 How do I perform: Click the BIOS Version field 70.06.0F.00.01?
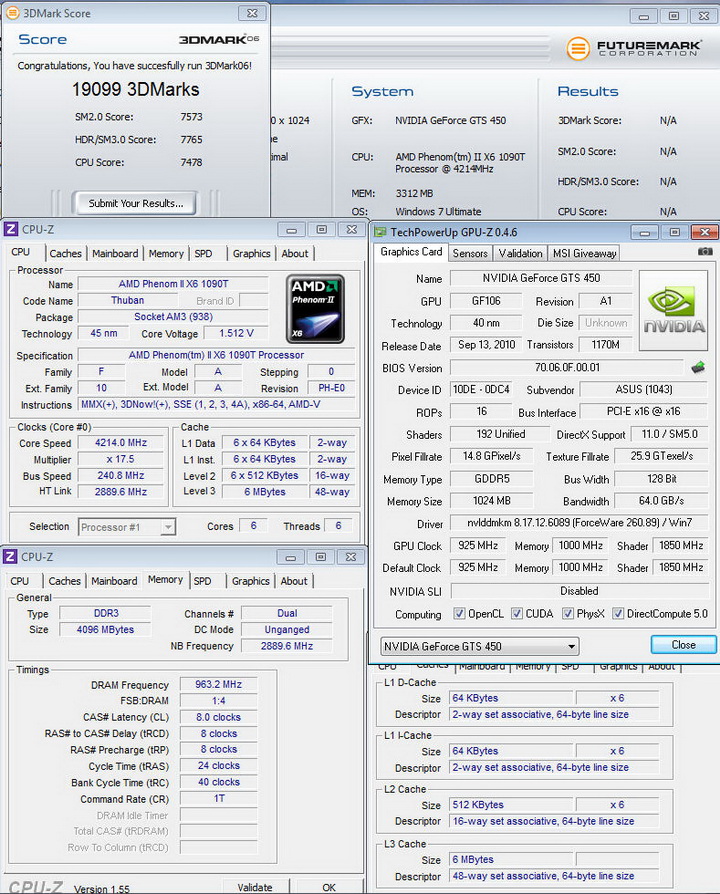pyautogui.click(x=567, y=368)
